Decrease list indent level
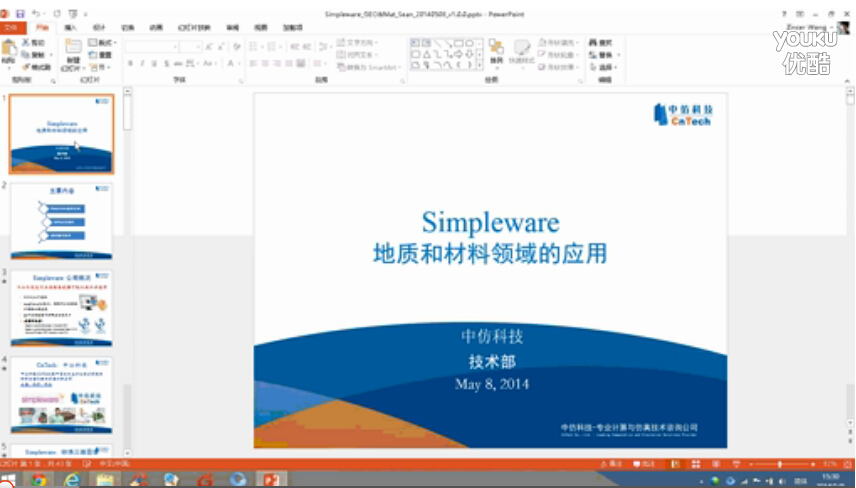This screenshot has width=856, height=488. (x=295, y=47)
